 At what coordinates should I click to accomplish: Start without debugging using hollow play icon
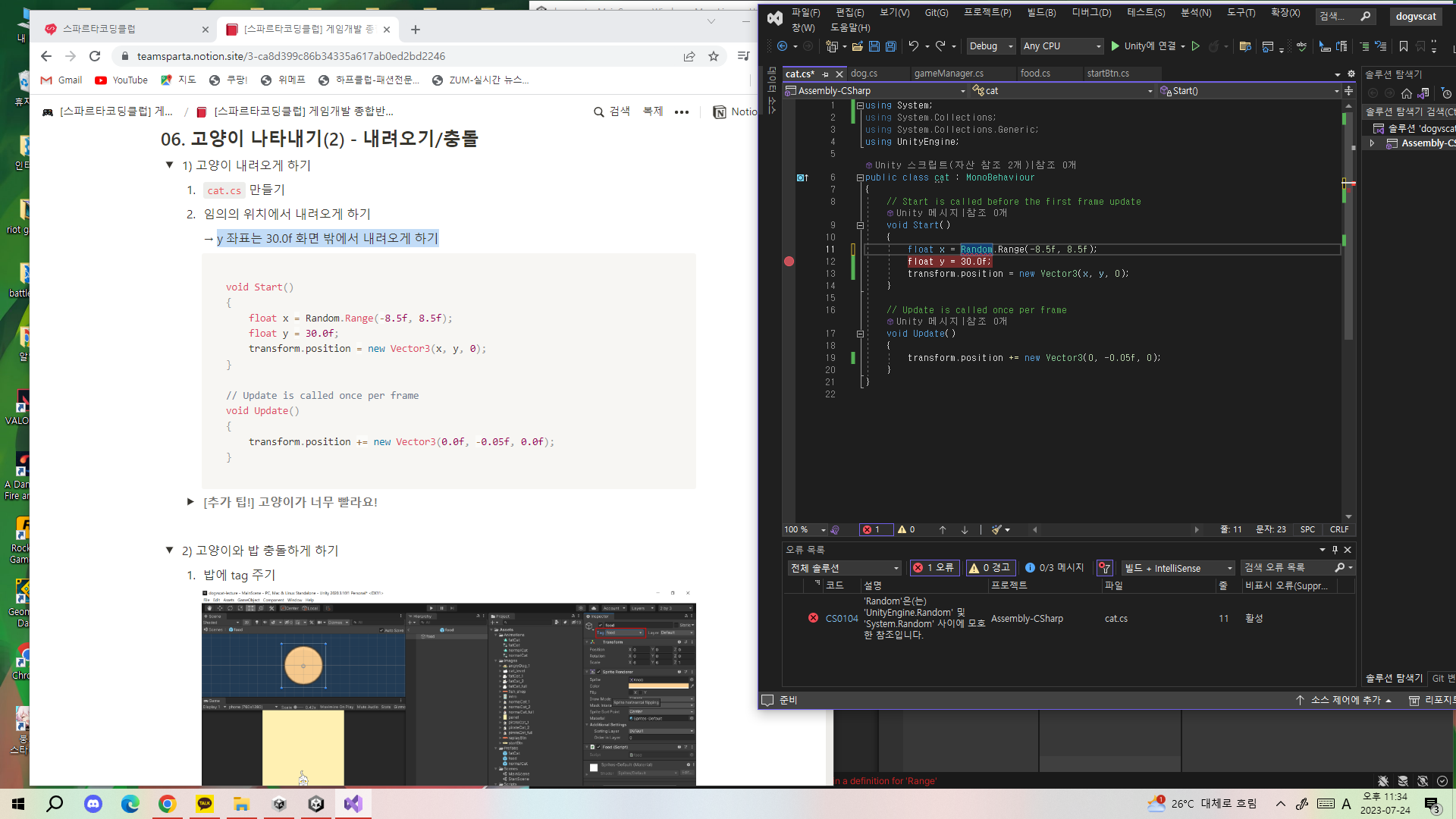click(x=1196, y=46)
